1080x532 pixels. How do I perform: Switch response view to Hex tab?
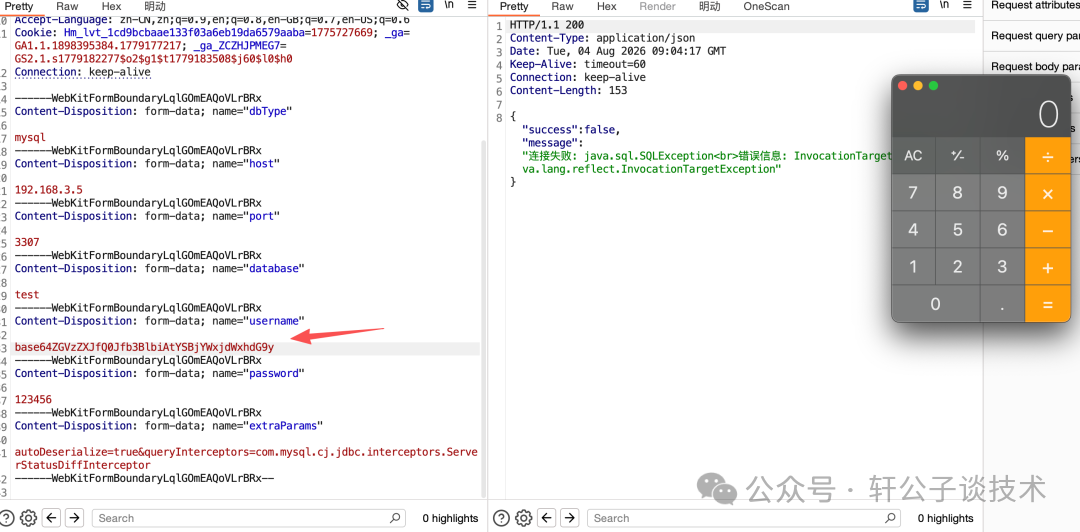(x=607, y=6)
